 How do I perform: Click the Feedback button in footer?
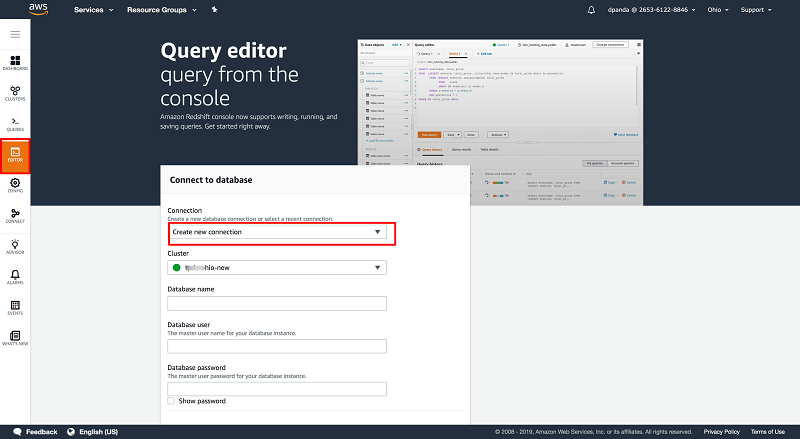pos(34,431)
